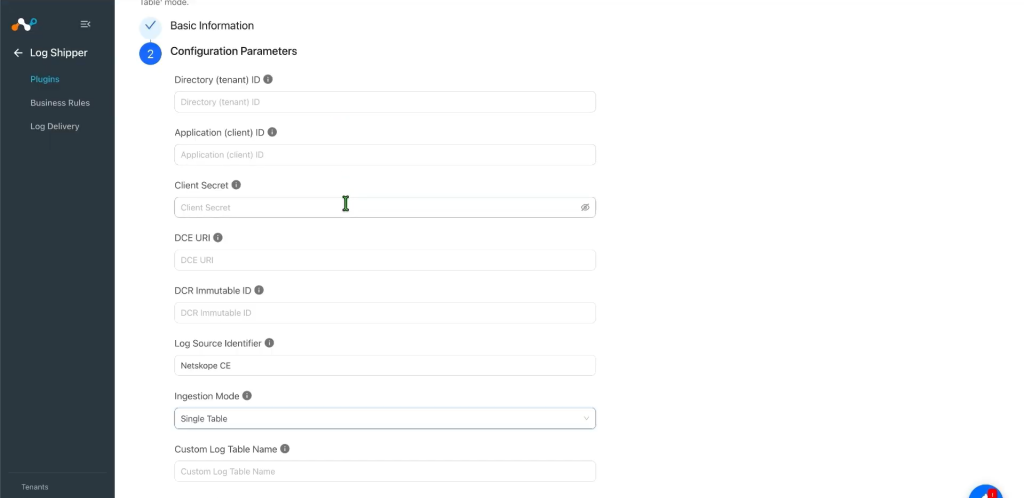Show Custom Log Table Name info icon

[x=285, y=448]
